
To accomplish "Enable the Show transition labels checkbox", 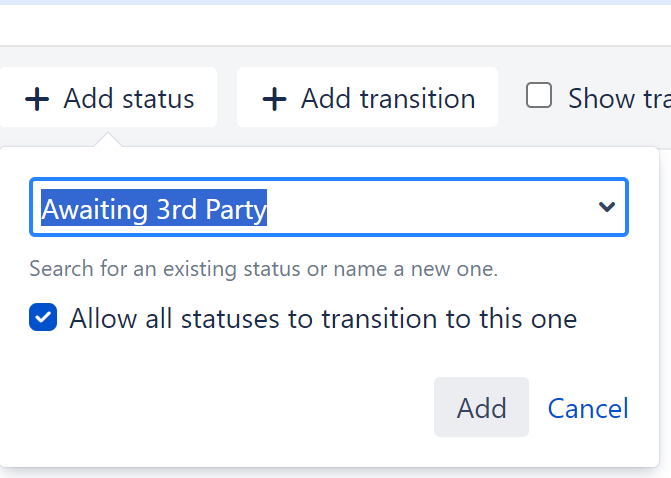I will [x=540, y=97].
